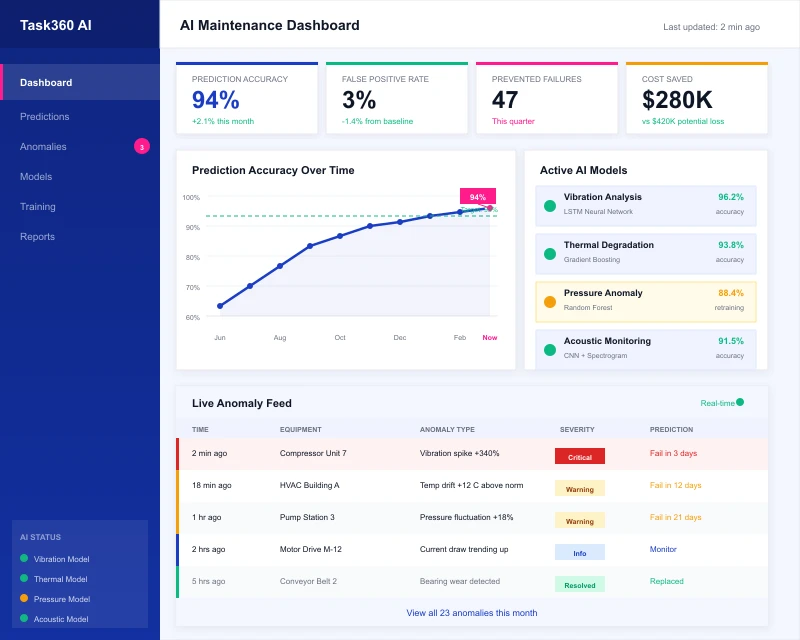Click the Pump Station 3 cell

pyautogui.click(x=307, y=517)
